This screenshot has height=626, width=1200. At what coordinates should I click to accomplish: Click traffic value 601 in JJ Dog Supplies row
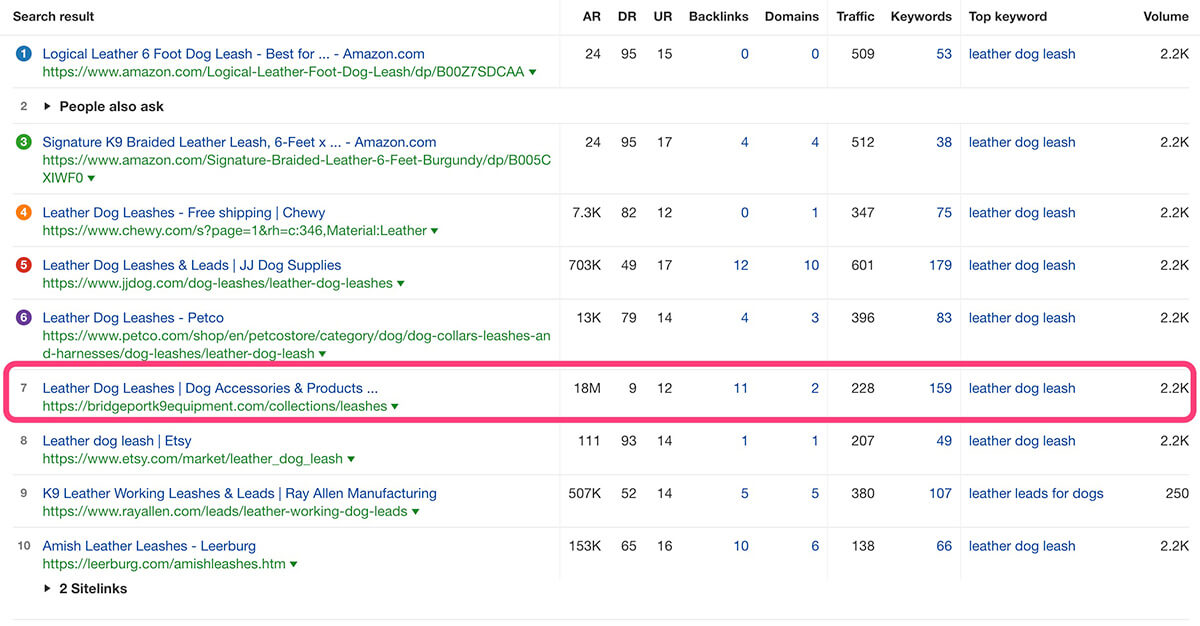tap(862, 265)
